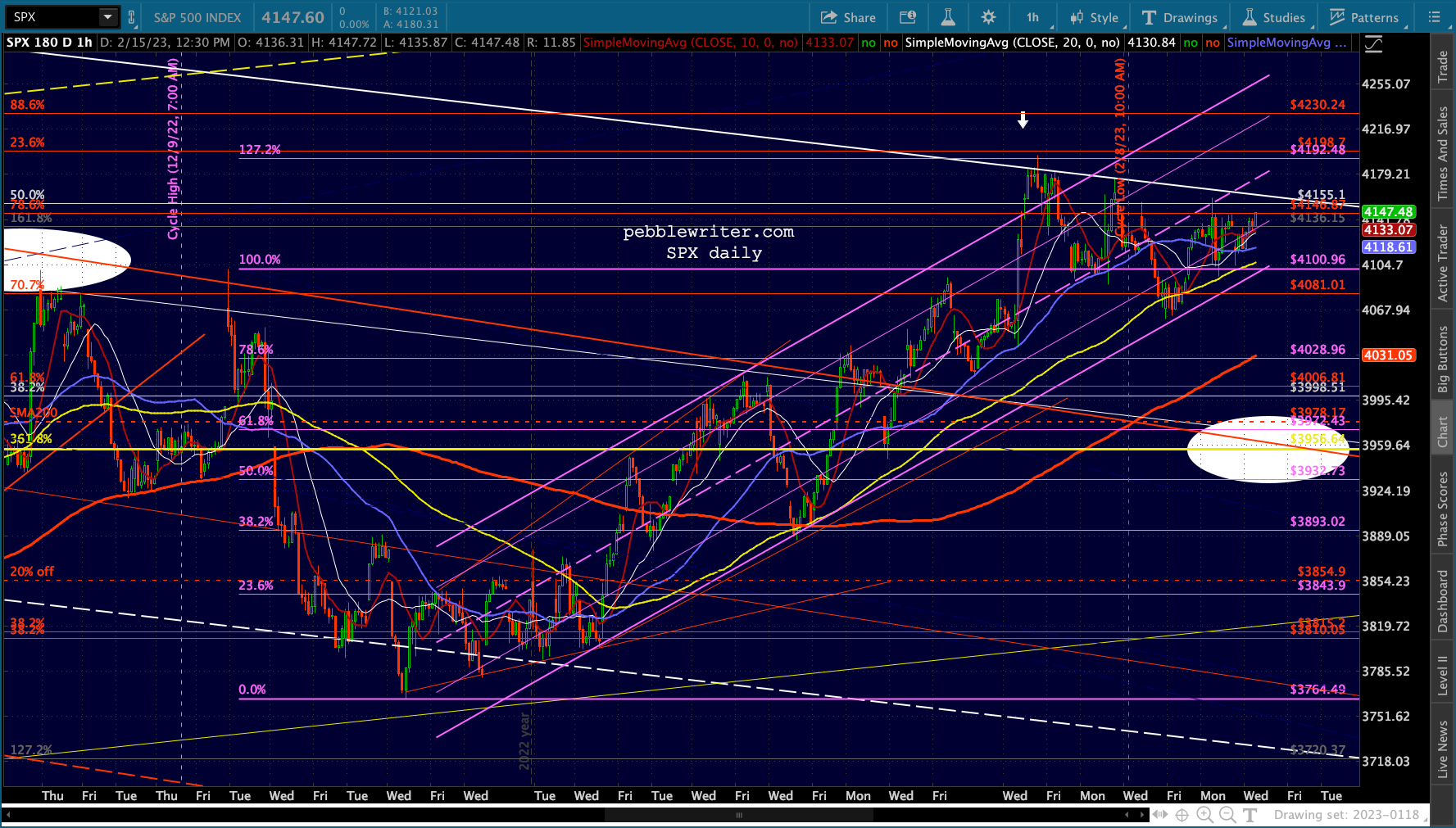Open the chart list menu icon
Viewport: 1456px width, 828px height.
pos(1434,17)
